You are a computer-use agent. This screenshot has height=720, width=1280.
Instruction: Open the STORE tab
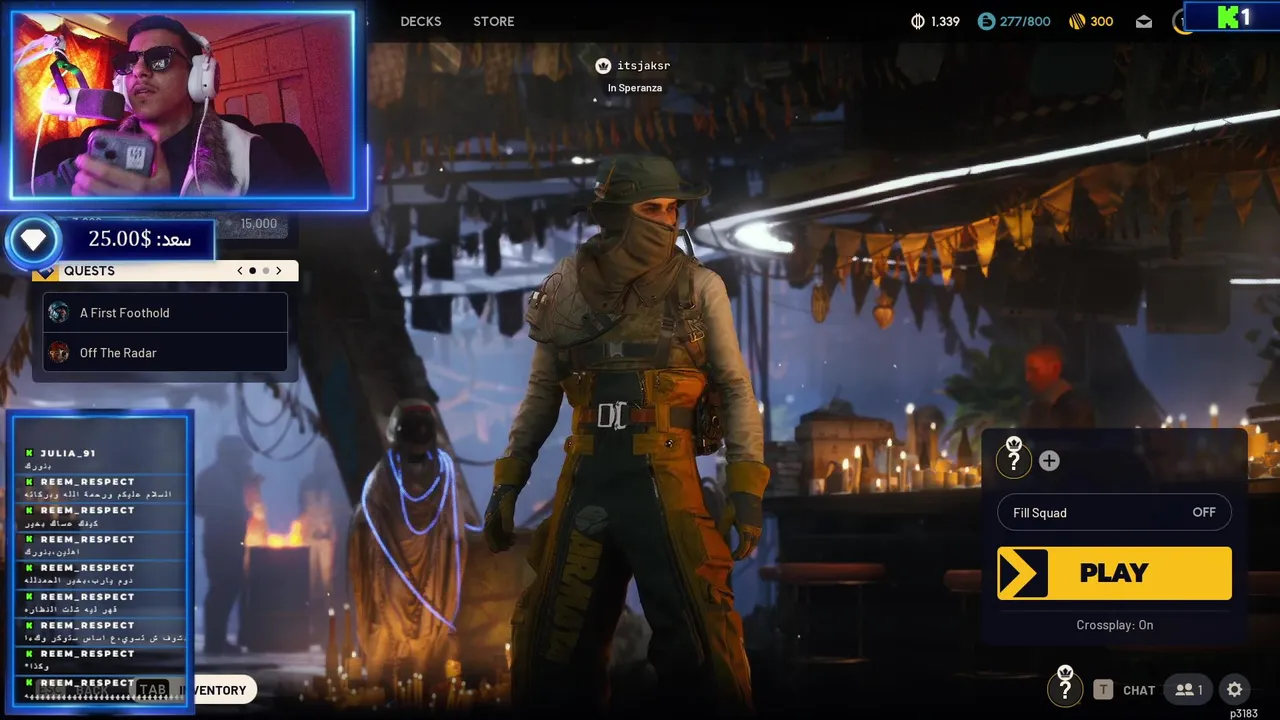(494, 21)
